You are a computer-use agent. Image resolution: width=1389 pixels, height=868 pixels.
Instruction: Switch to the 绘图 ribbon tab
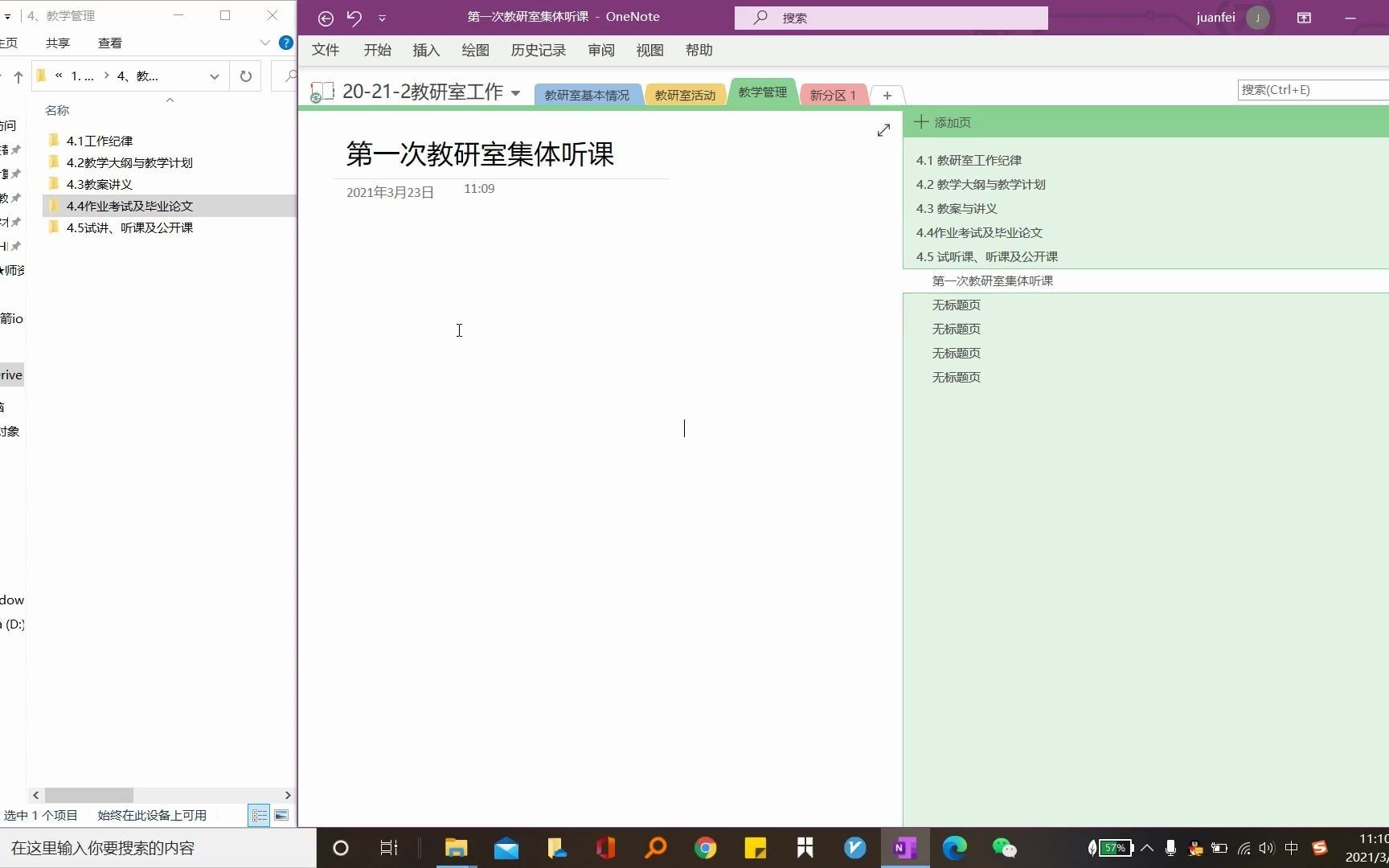point(475,50)
